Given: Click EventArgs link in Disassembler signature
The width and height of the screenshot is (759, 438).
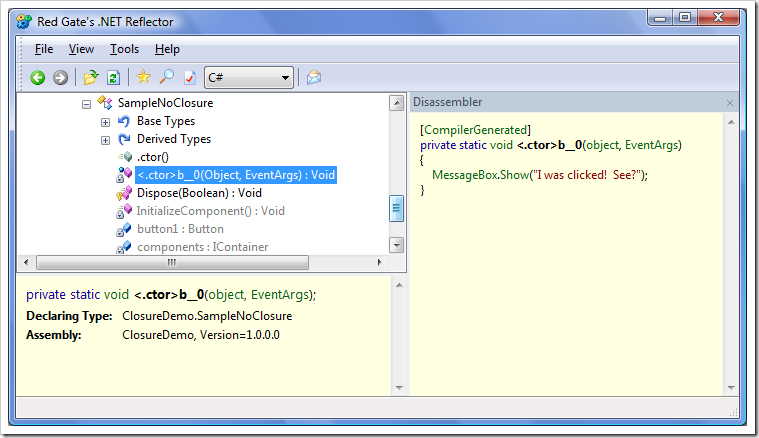Looking at the screenshot, I should 651,145.
